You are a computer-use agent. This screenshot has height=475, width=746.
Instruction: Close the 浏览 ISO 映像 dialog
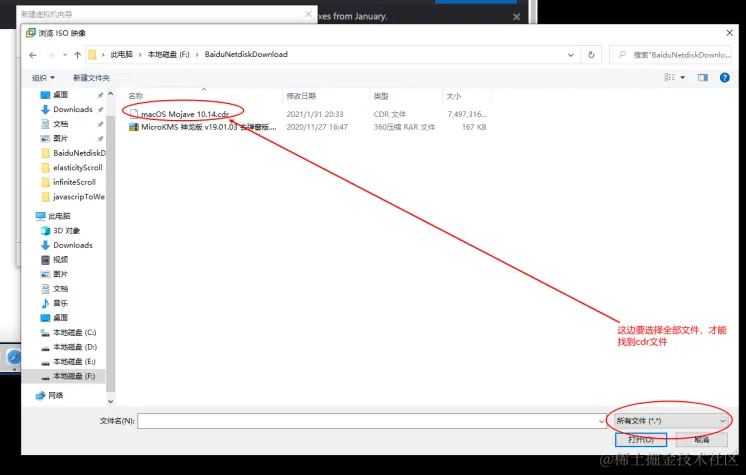(729, 33)
